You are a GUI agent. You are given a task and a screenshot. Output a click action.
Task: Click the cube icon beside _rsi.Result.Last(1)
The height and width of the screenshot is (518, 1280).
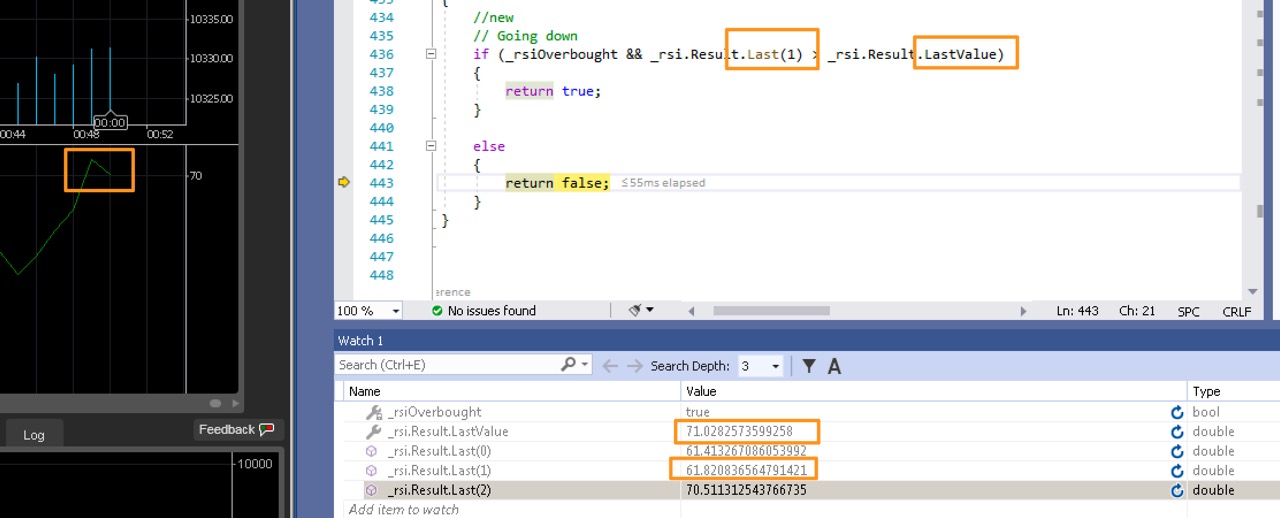tap(371, 470)
